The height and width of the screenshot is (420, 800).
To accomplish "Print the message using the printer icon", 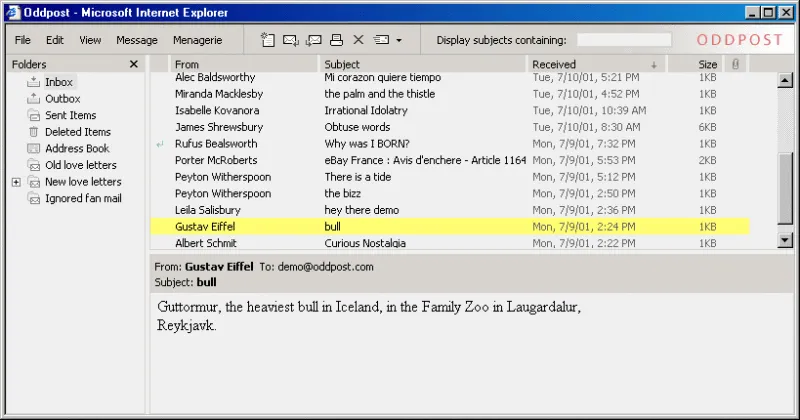I will [337, 40].
